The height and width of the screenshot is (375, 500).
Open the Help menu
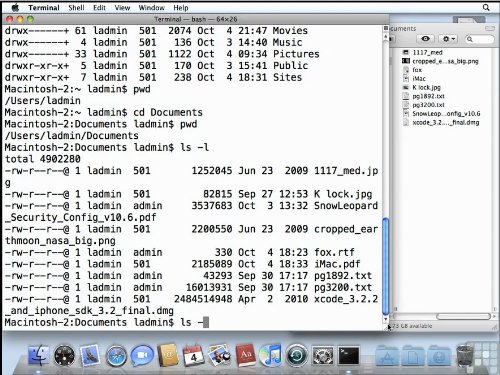181,8
